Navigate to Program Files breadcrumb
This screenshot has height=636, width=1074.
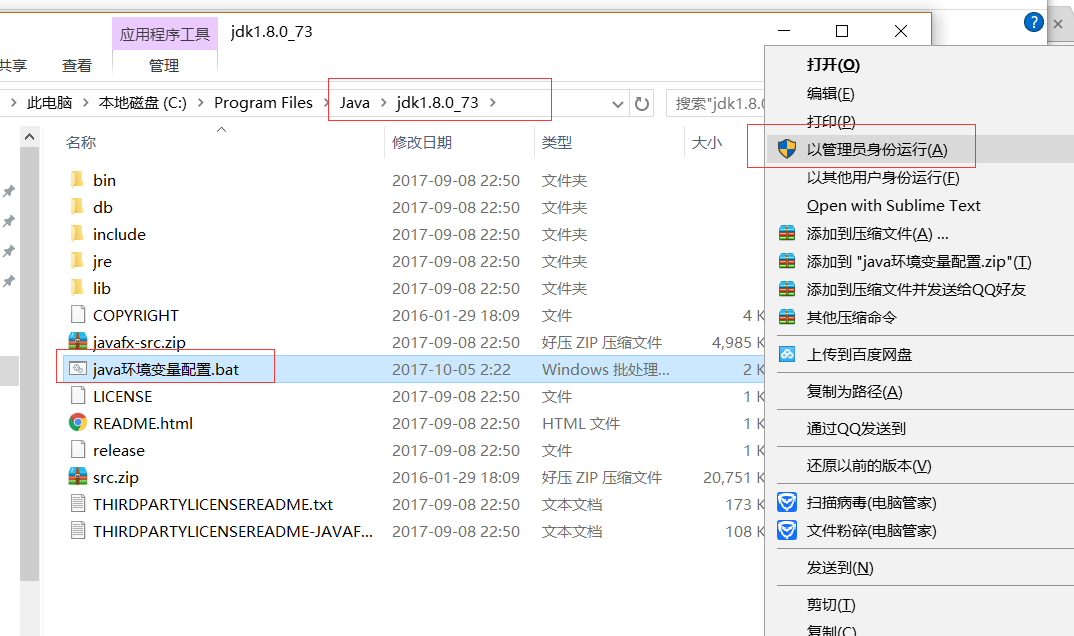pyautogui.click(x=263, y=103)
